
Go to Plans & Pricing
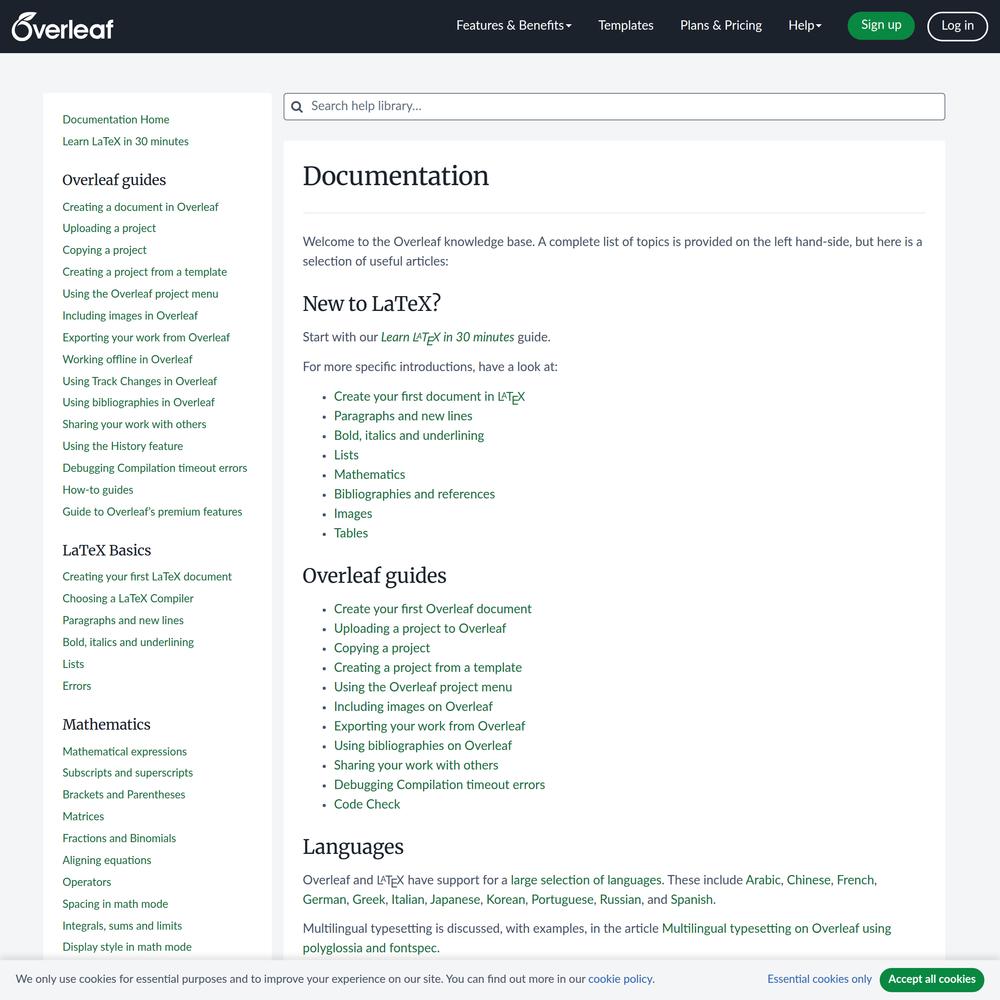[721, 26]
